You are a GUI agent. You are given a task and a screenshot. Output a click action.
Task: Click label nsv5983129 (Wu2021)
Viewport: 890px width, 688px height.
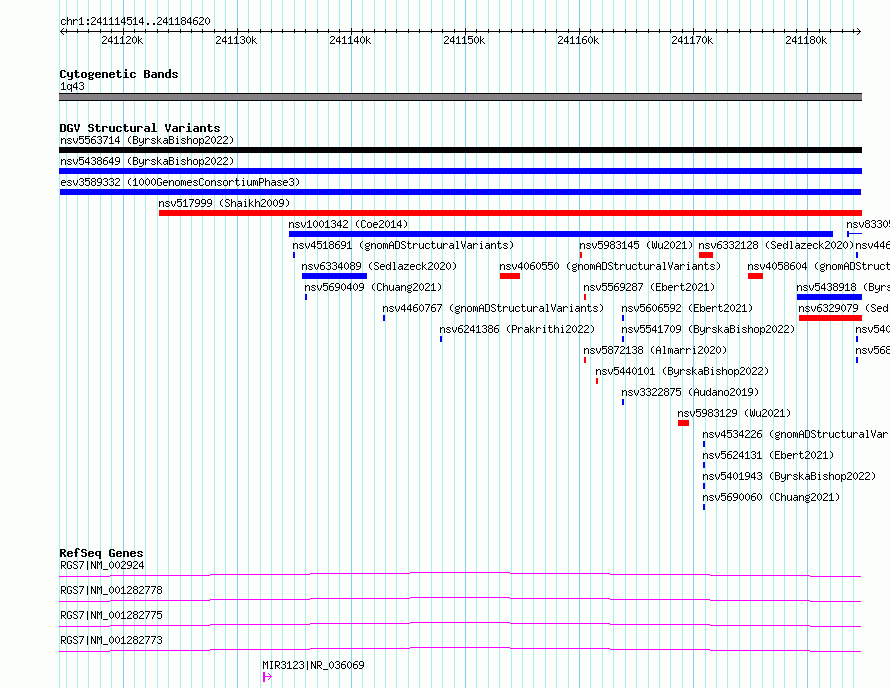(x=734, y=413)
